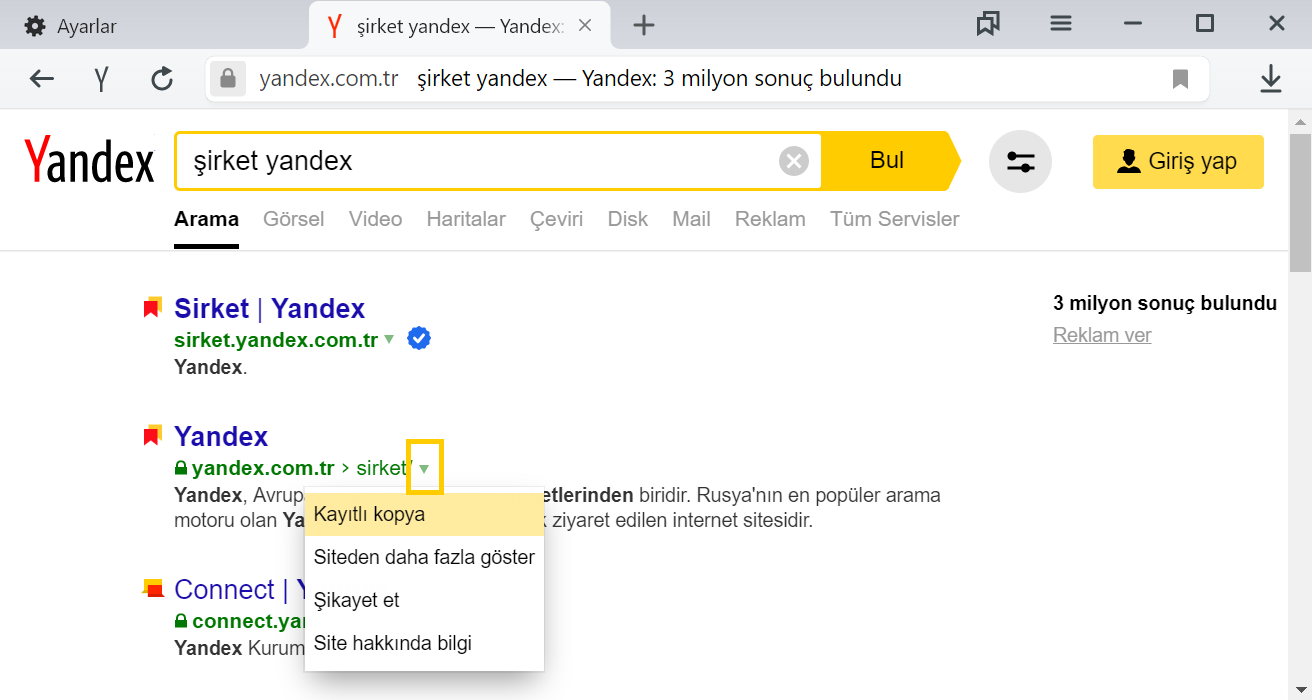Select Site hakkında bilgi menu entry
Screen dimensions: 1312x700
pos(424,643)
